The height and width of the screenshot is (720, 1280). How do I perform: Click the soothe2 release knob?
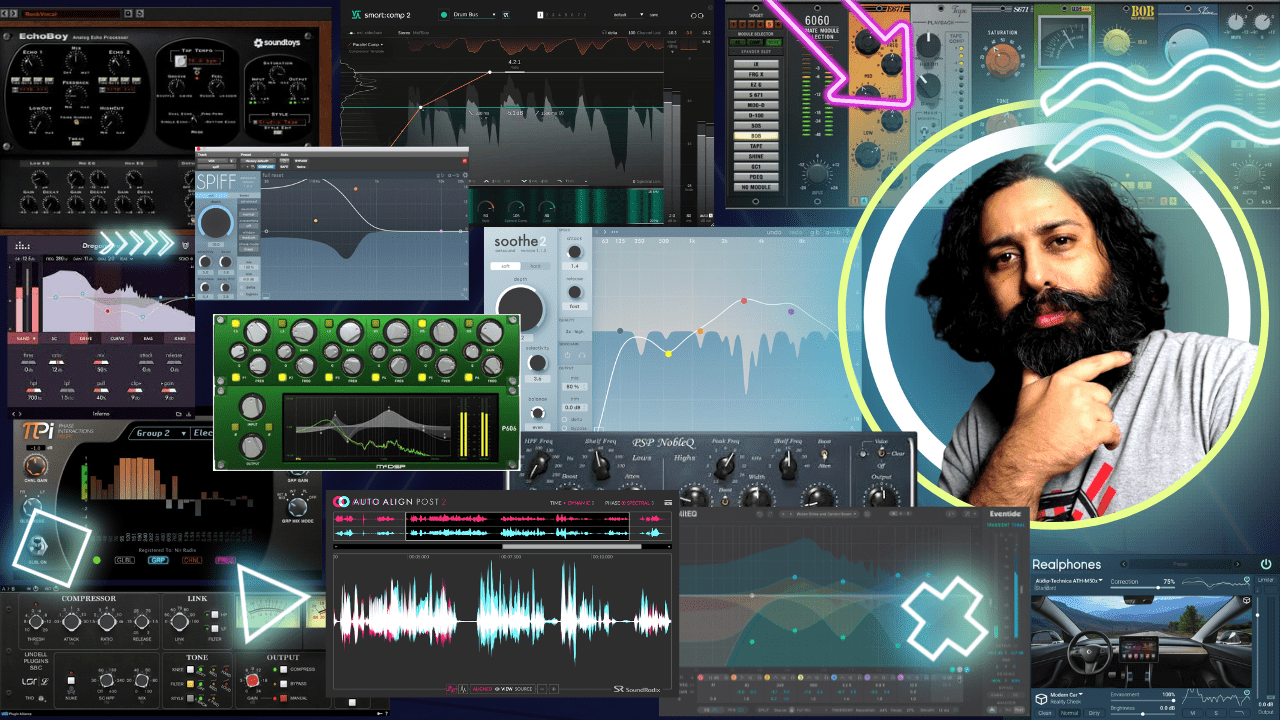click(575, 292)
